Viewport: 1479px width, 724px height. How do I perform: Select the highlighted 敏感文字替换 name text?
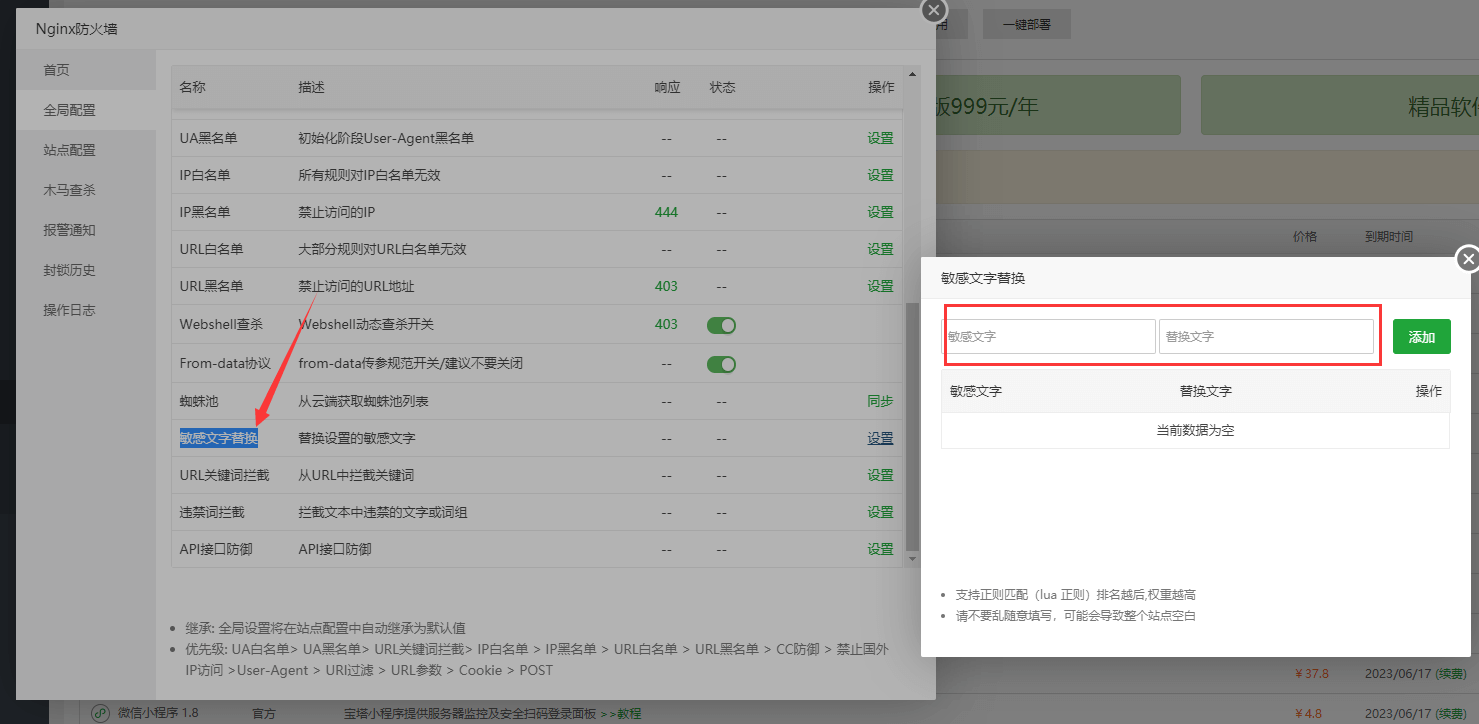[x=218, y=438]
